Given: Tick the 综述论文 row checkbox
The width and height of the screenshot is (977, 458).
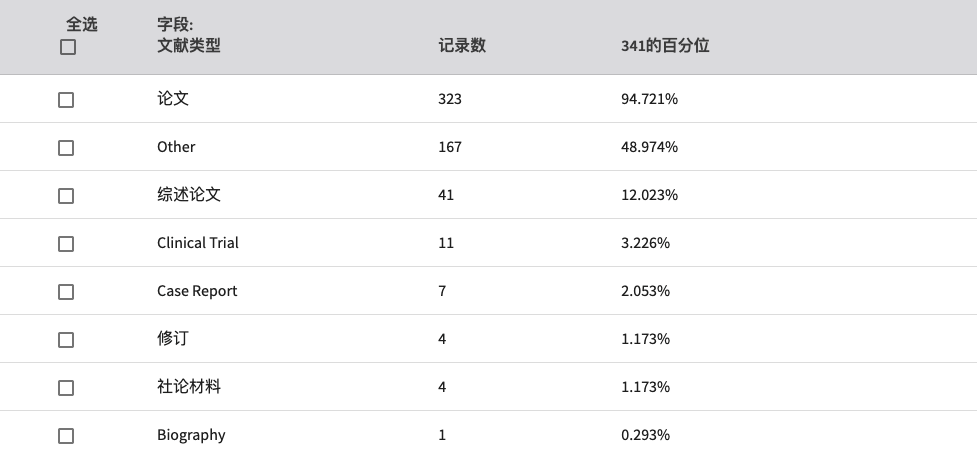Looking at the screenshot, I should (66, 196).
